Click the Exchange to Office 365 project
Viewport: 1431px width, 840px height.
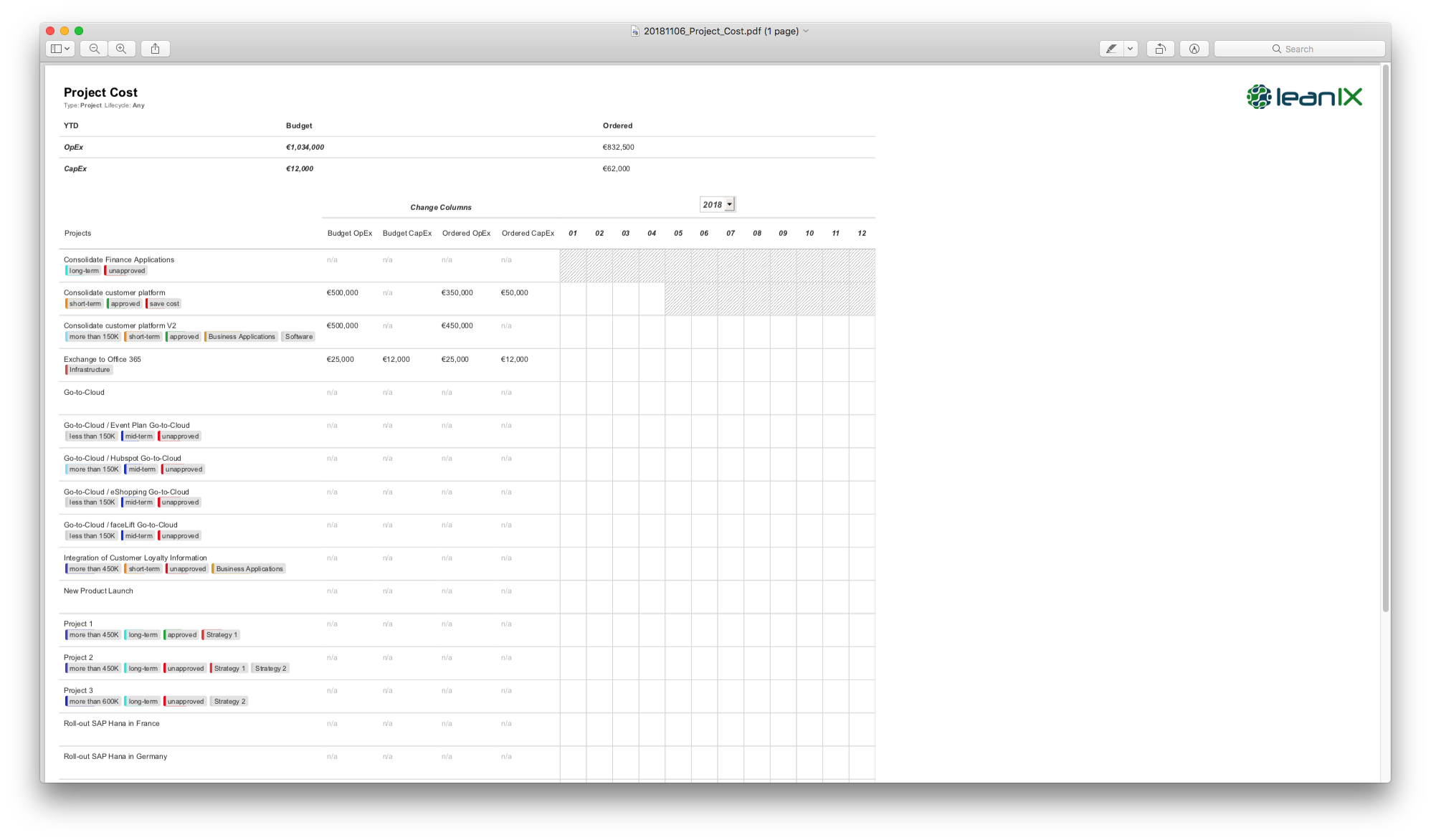click(x=103, y=359)
